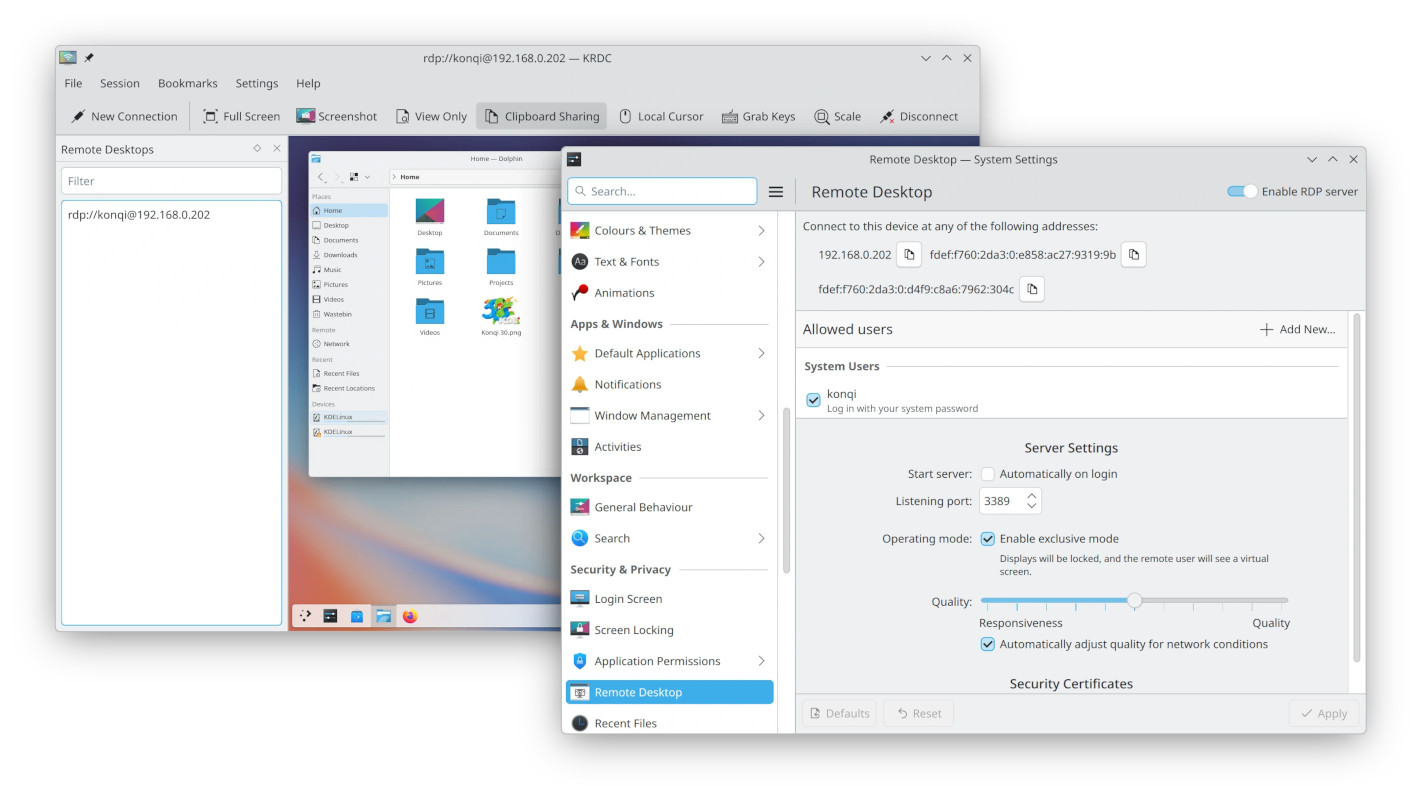Launch System Settings from the remote taskbar
This screenshot has height=800, width=1422.
click(330, 616)
